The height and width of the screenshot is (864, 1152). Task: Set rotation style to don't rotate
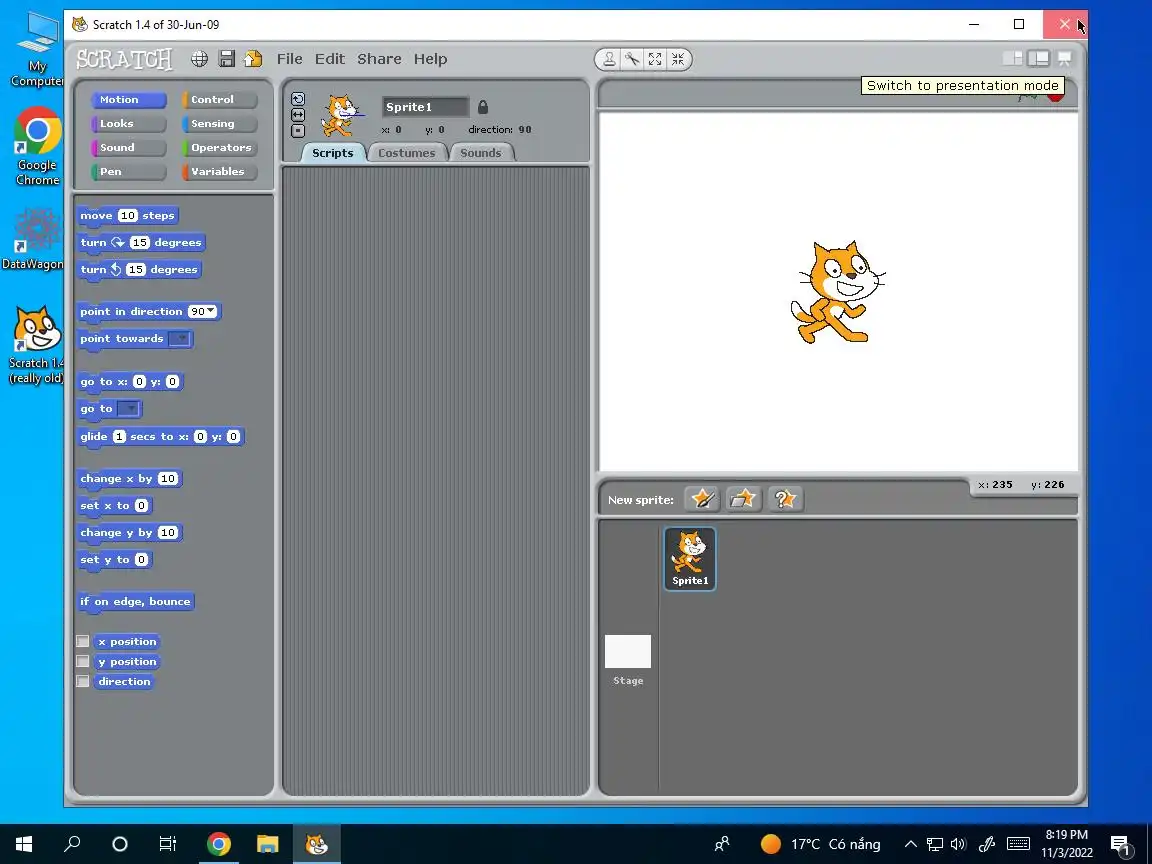coord(298,131)
